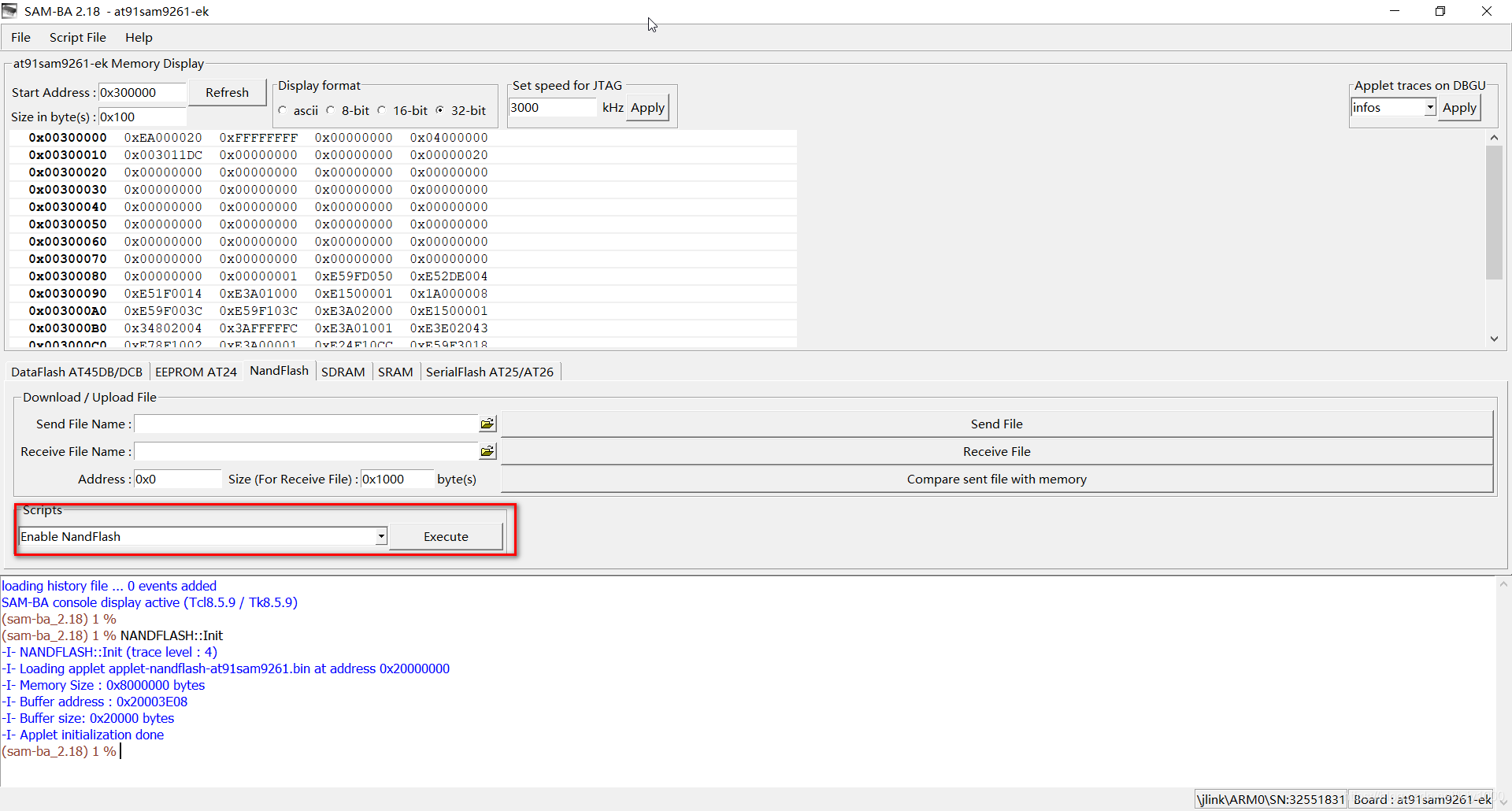Viewport: 1512px width, 811px height.
Task: Click the JTAG speed kHz field
Action: [x=553, y=108]
